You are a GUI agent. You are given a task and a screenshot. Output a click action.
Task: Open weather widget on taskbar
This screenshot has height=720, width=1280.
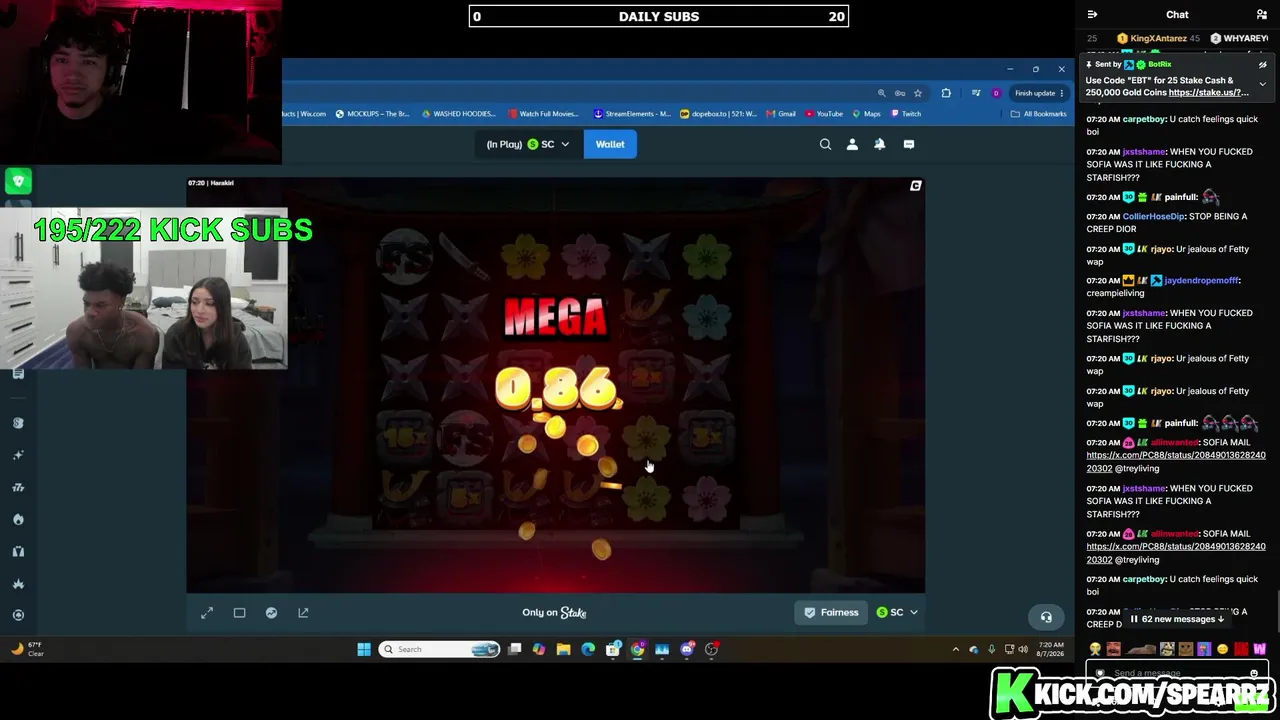point(28,649)
